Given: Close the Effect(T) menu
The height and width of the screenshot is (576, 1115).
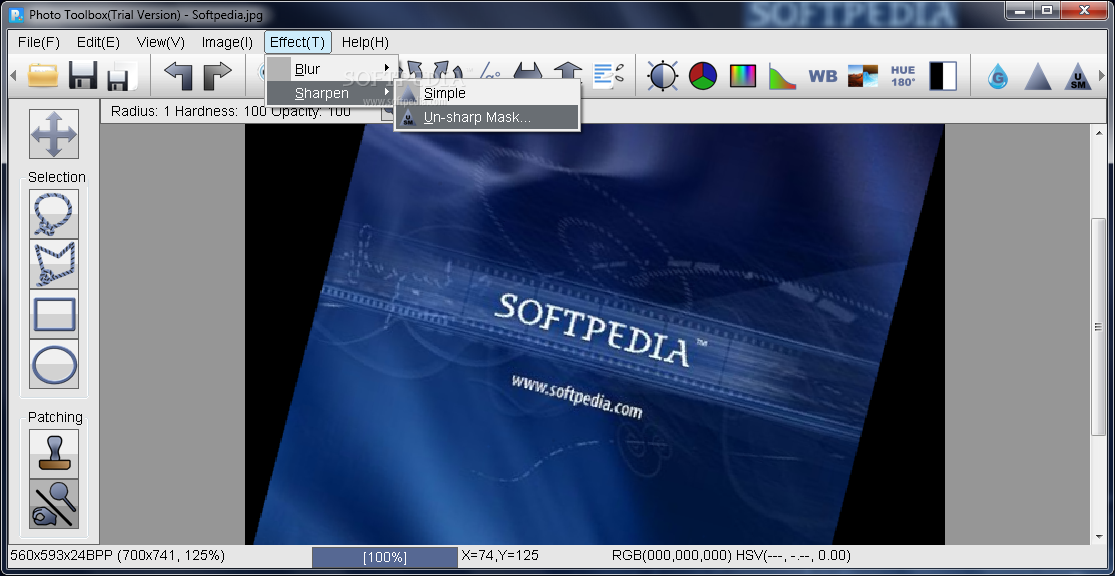Looking at the screenshot, I should [x=297, y=42].
